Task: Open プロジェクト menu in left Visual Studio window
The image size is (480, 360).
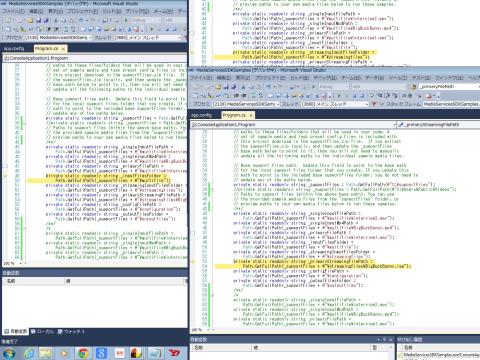Action: point(83,11)
